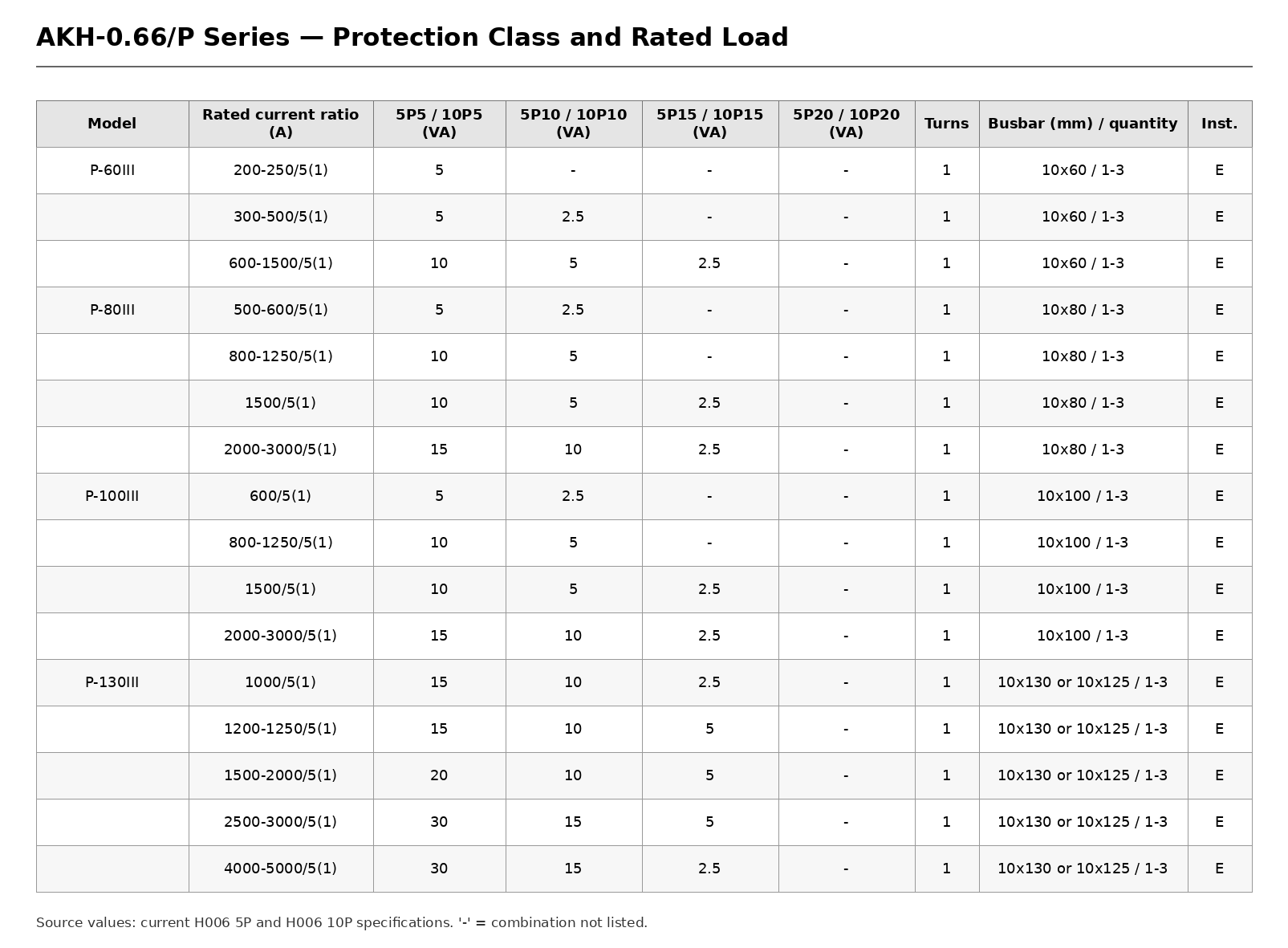Image resolution: width=1288 pixels, height=948 pixels.
Task: Click the P-100III model cell
Action: click(x=112, y=496)
